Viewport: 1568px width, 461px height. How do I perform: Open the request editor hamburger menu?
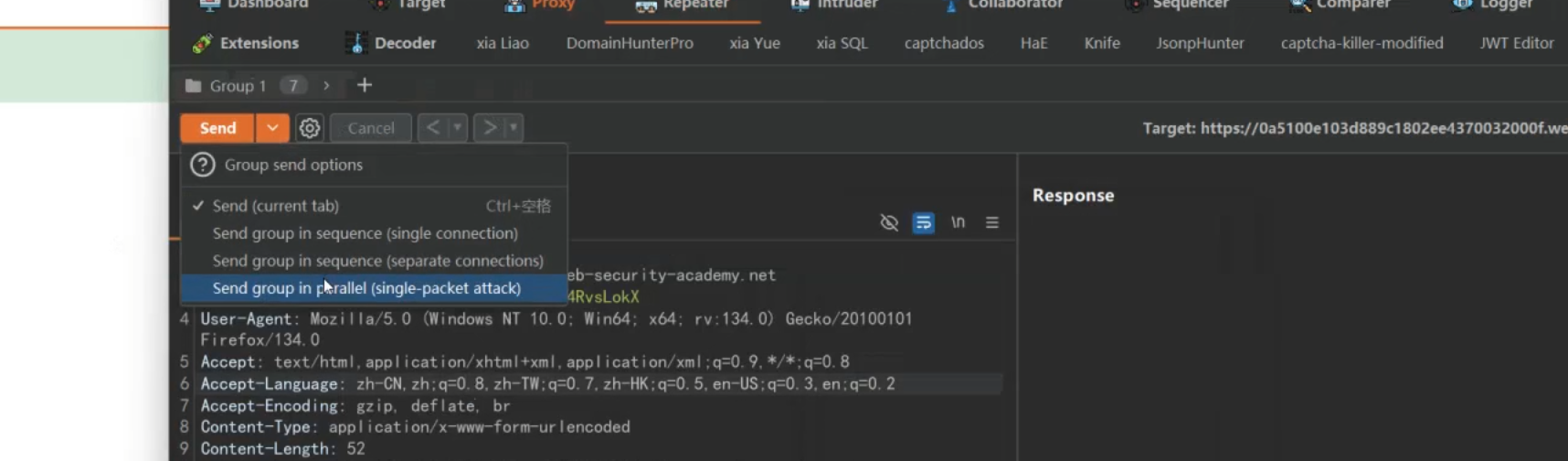tap(991, 222)
